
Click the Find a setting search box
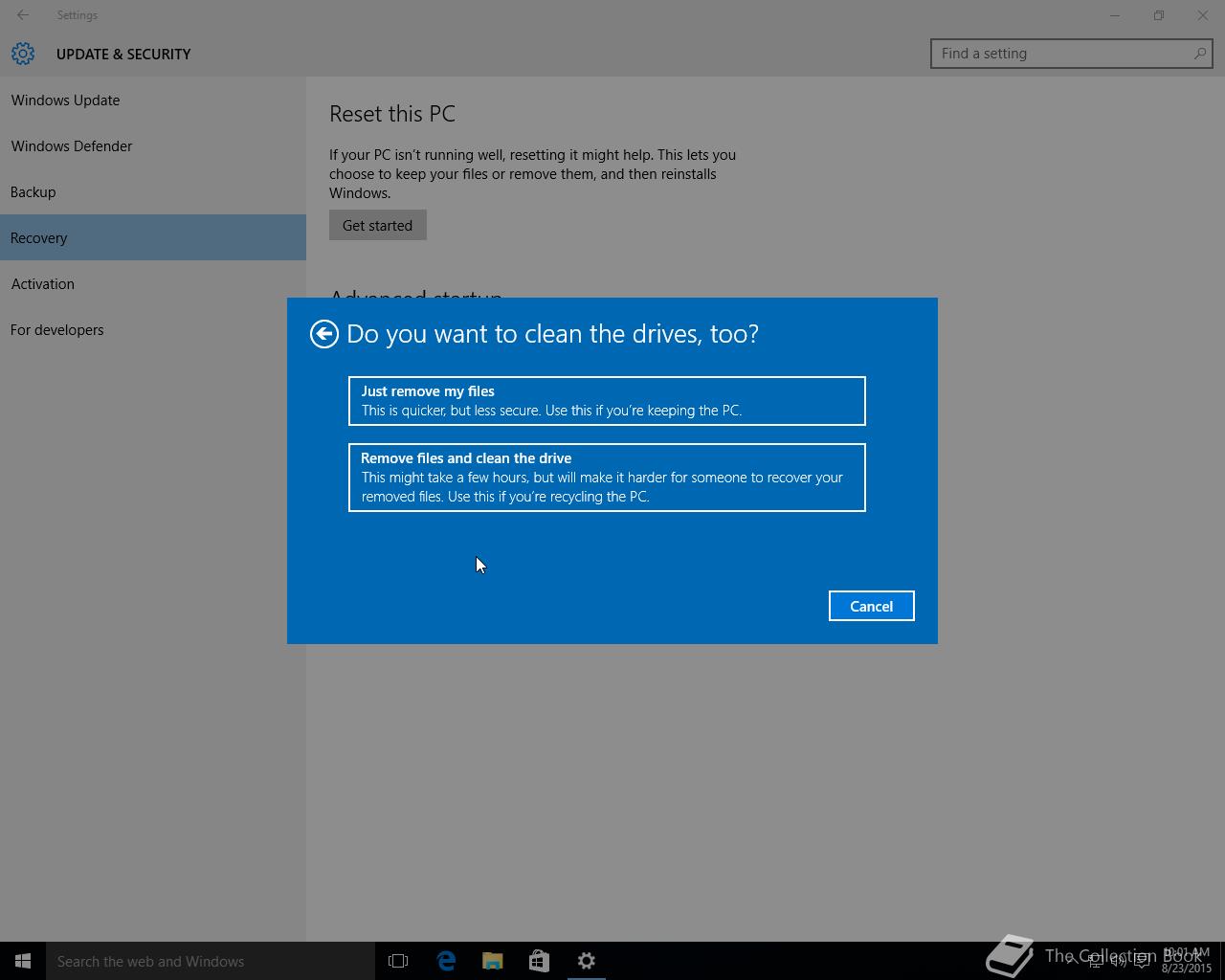click(x=1072, y=54)
